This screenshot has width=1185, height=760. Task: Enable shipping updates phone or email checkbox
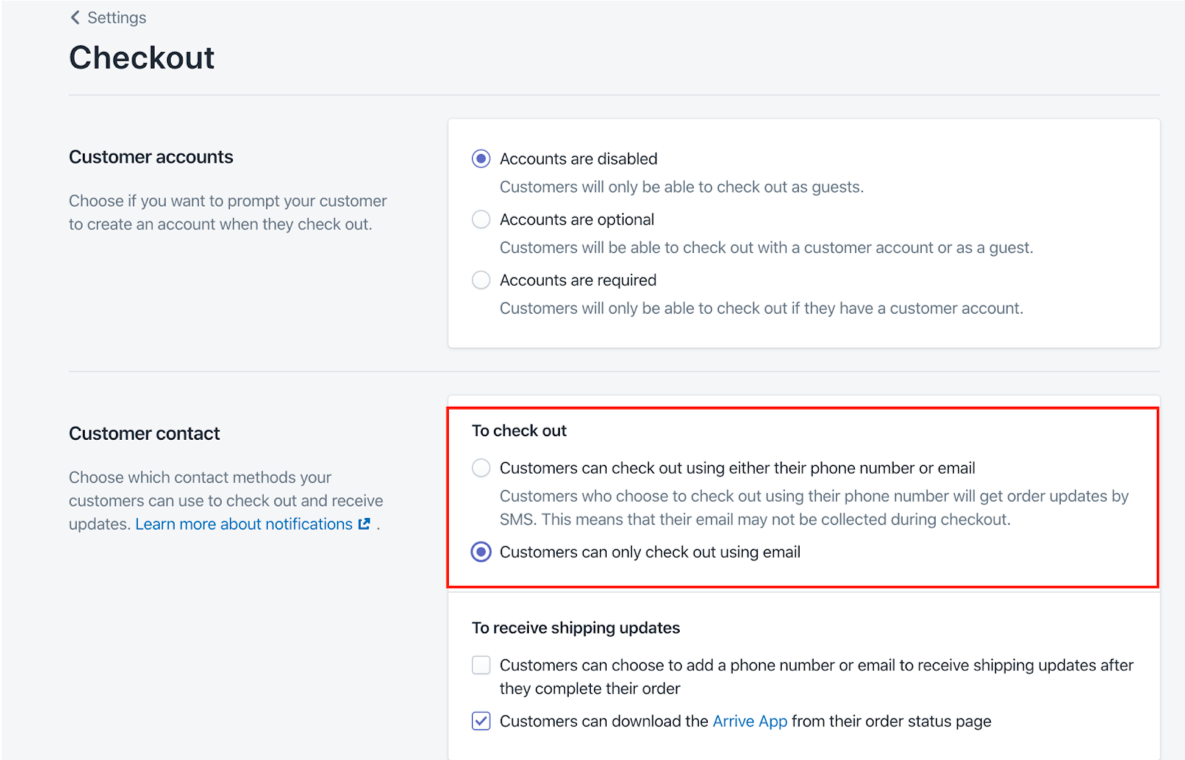tap(481, 665)
